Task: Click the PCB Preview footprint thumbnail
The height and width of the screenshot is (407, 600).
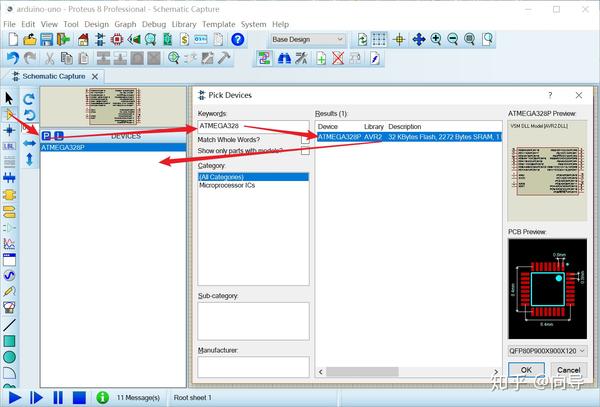Action: click(547, 289)
